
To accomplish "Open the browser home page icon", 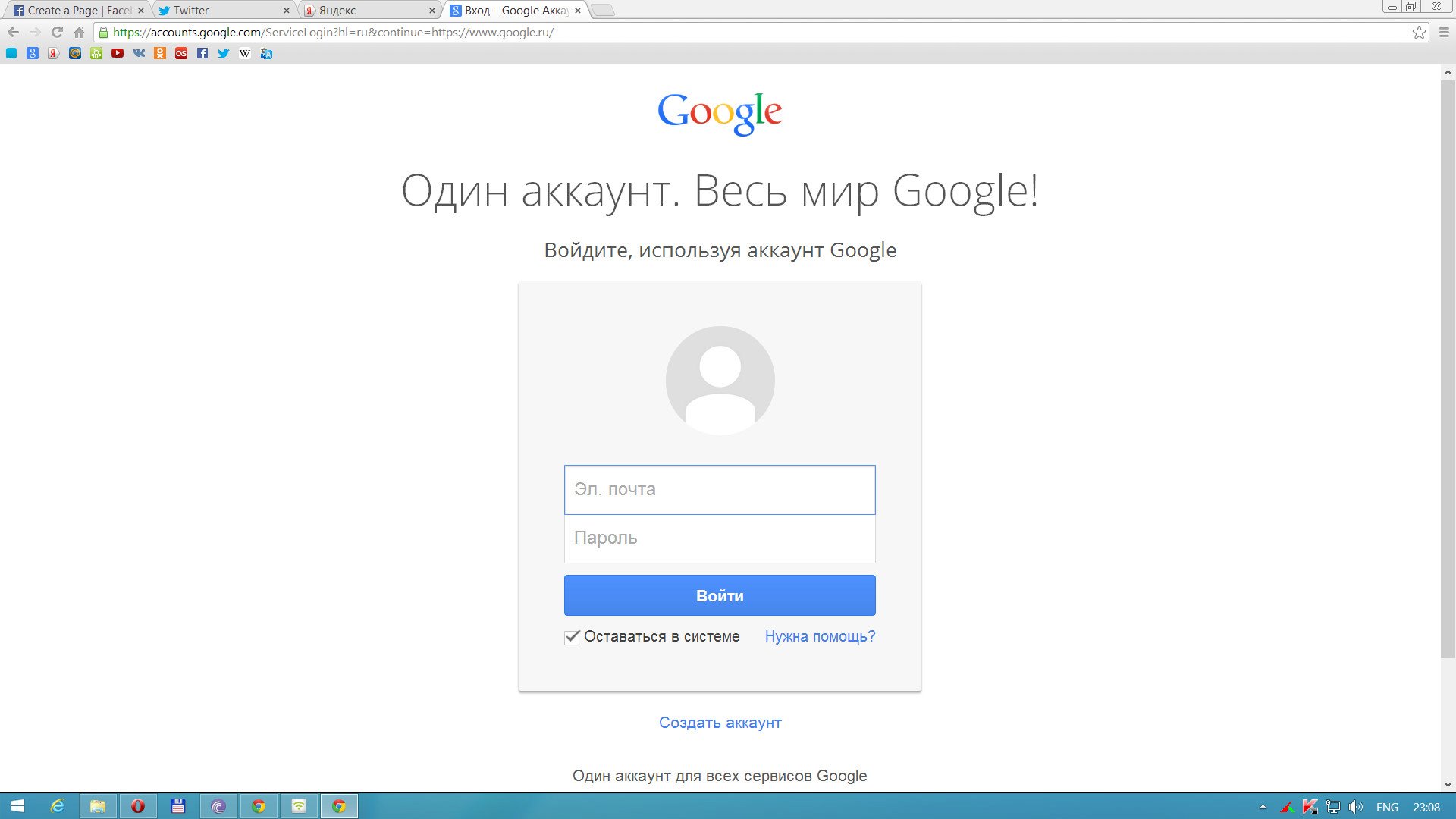I will coord(79,33).
